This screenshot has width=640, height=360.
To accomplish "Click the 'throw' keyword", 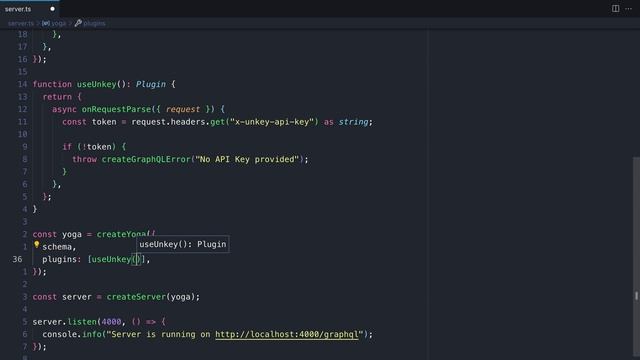I will tap(84, 159).
